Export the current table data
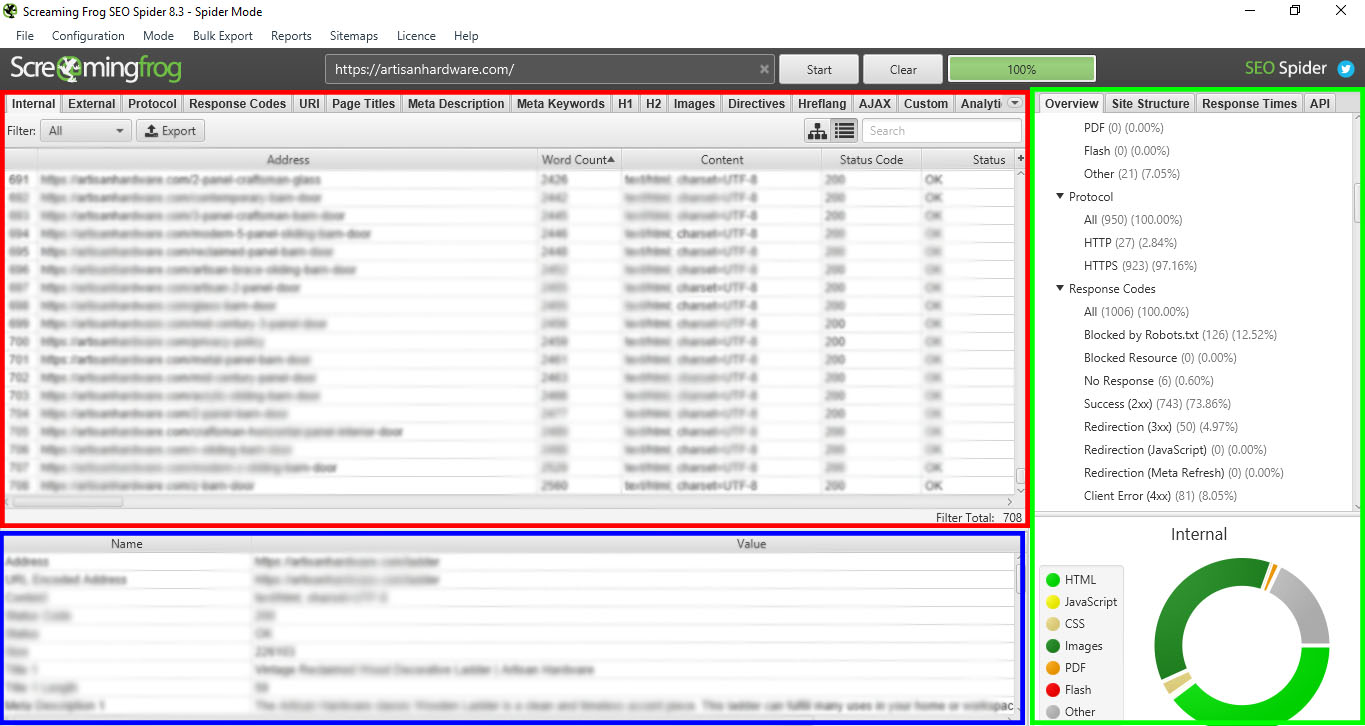The image size is (1365, 726). (170, 131)
